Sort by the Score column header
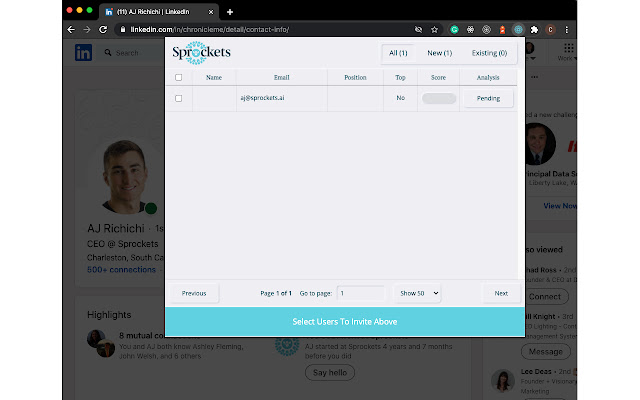The image size is (640, 400). point(438,77)
